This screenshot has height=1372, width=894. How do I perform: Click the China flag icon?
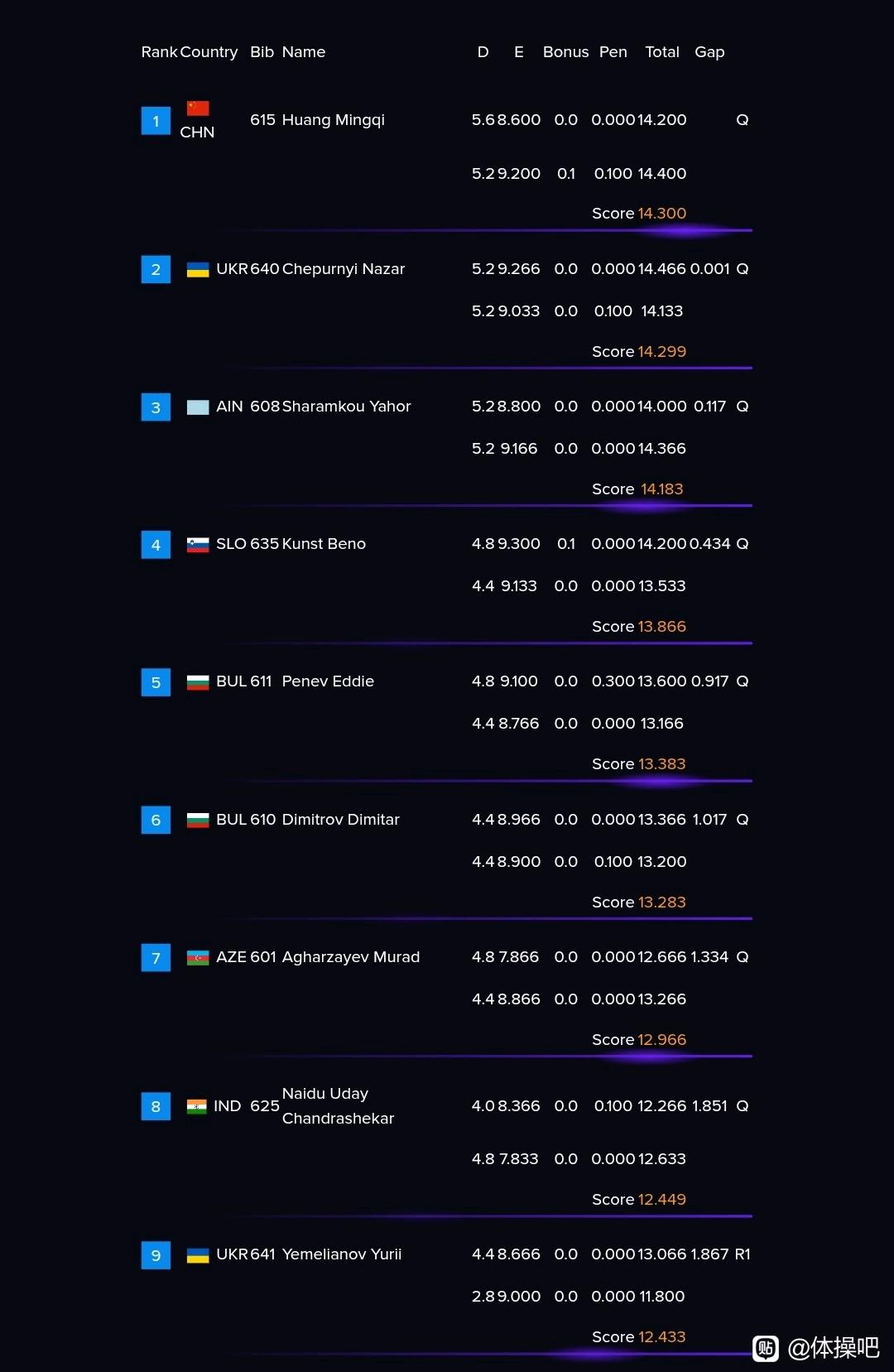click(x=198, y=108)
